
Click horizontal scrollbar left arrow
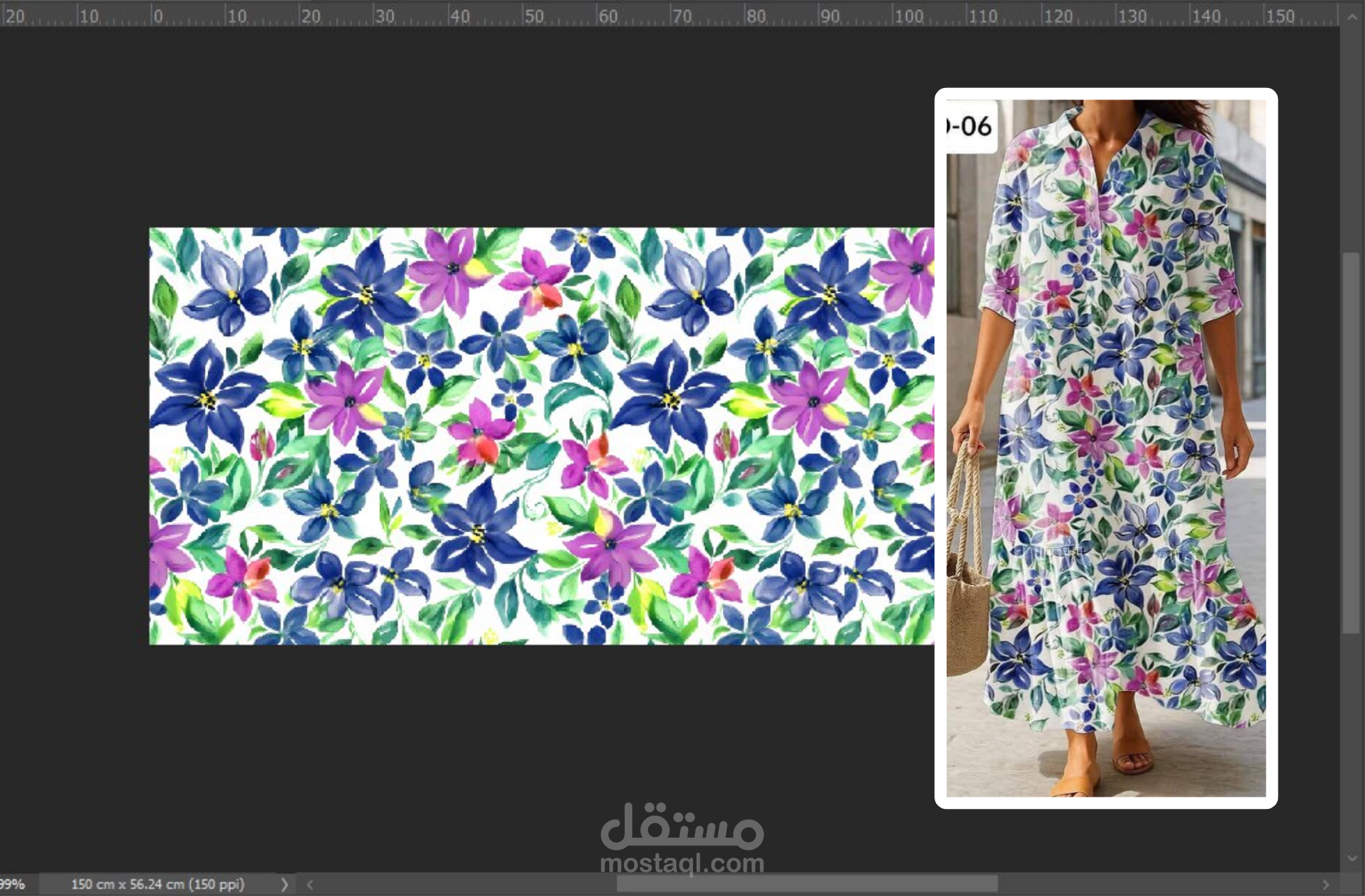(x=310, y=884)
